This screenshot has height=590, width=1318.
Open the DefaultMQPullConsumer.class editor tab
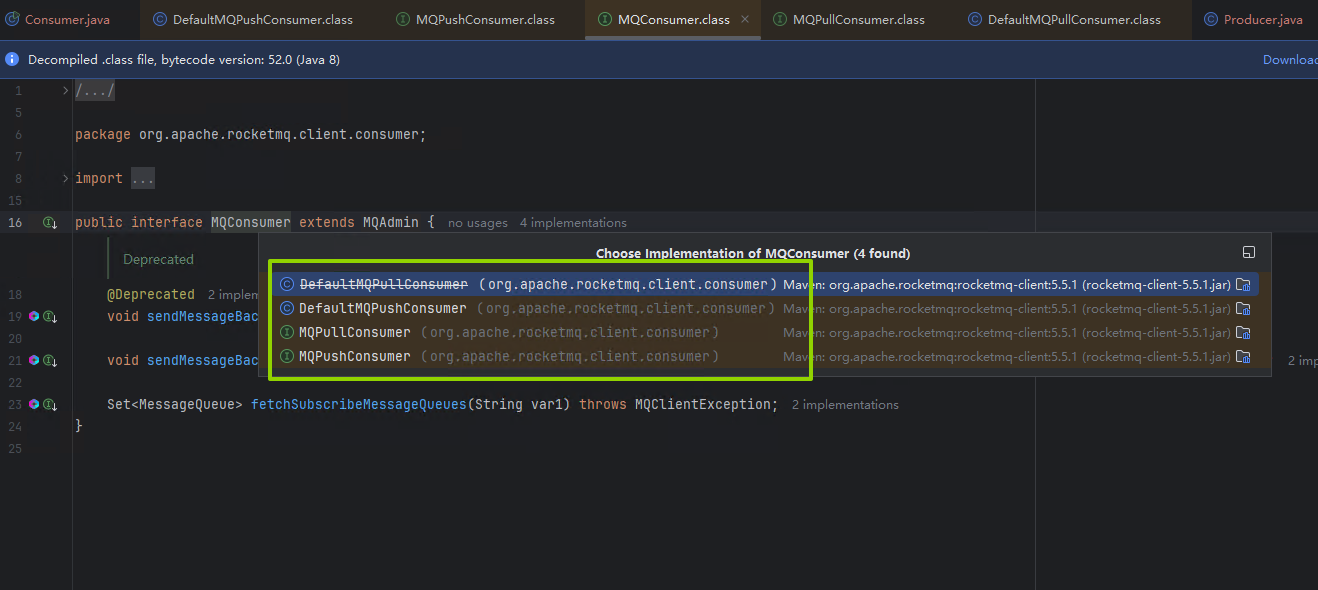[1064, 19]
